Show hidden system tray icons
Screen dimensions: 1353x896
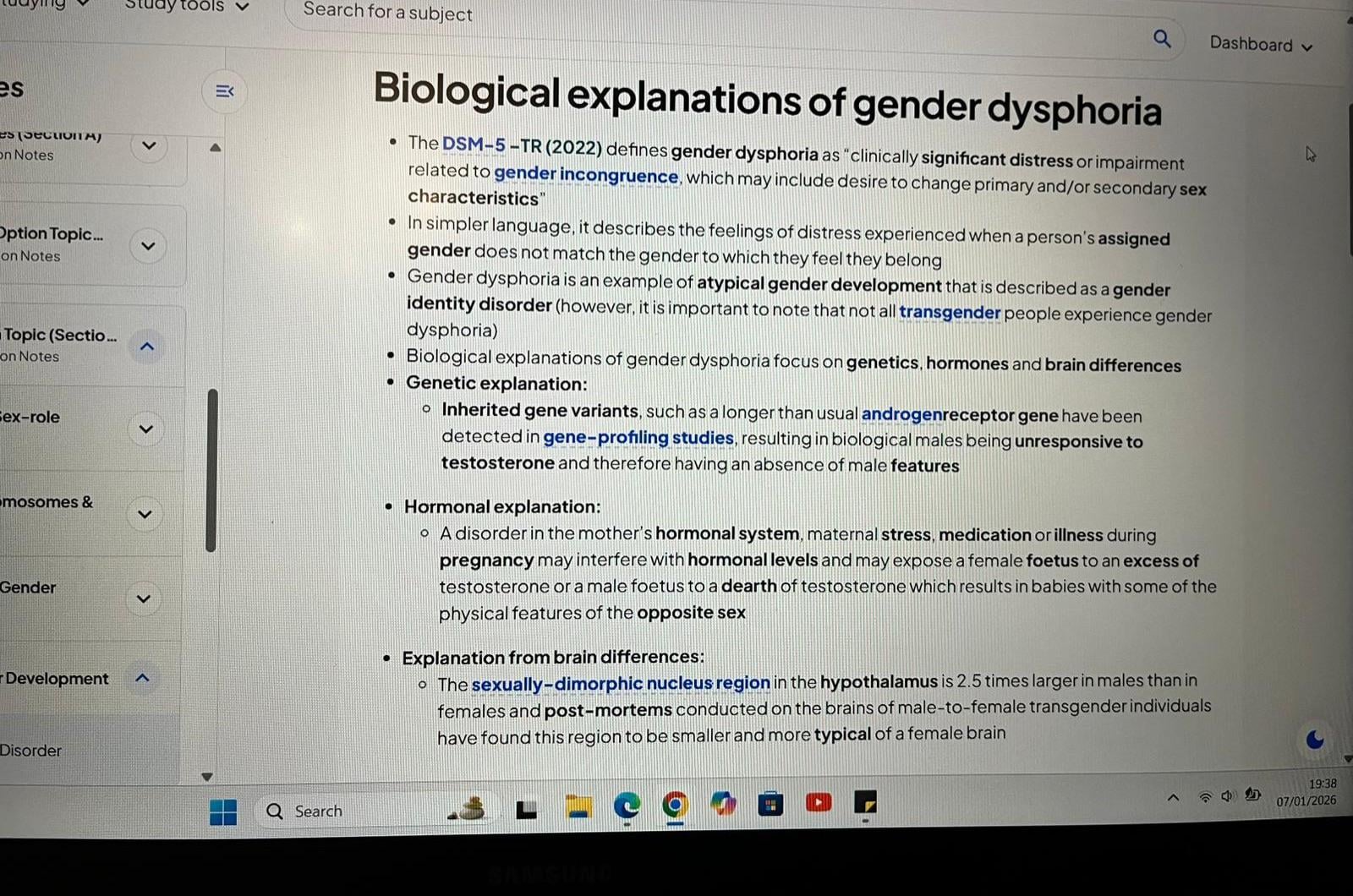1173,797
